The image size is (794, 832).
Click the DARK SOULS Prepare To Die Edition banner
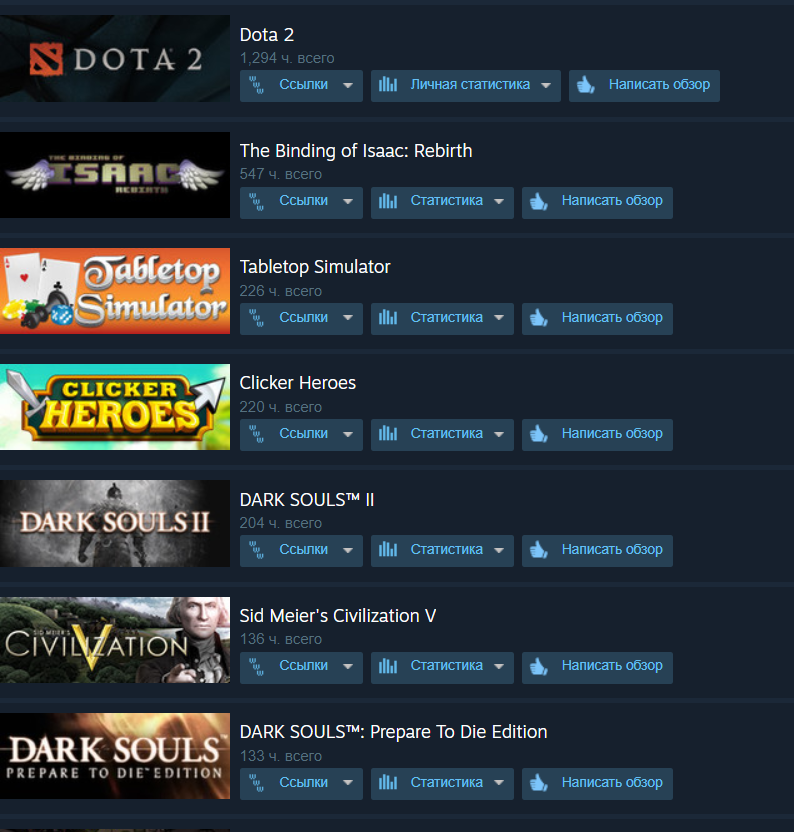[x=115, y=756]
